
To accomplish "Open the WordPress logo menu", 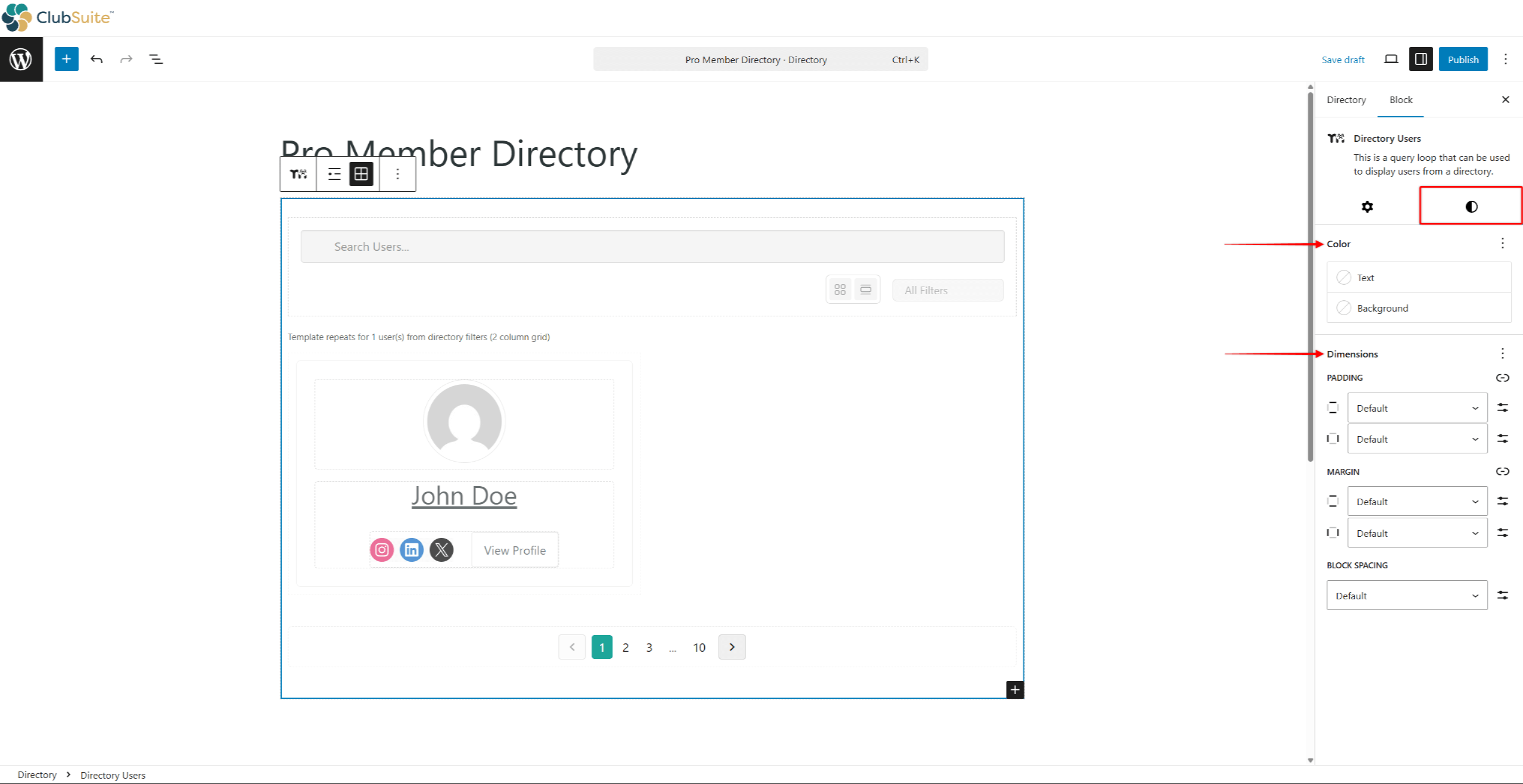I will pyautogui.click(x=21, y=59).
